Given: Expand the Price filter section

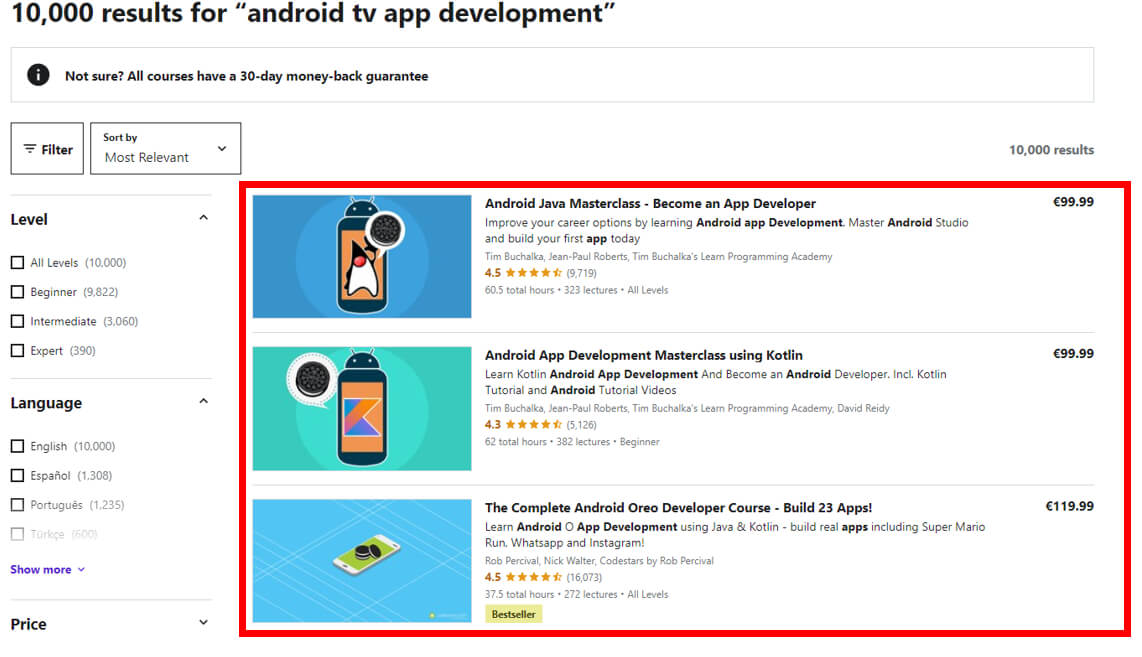Looking at the screenshot, I should [203, 623].
